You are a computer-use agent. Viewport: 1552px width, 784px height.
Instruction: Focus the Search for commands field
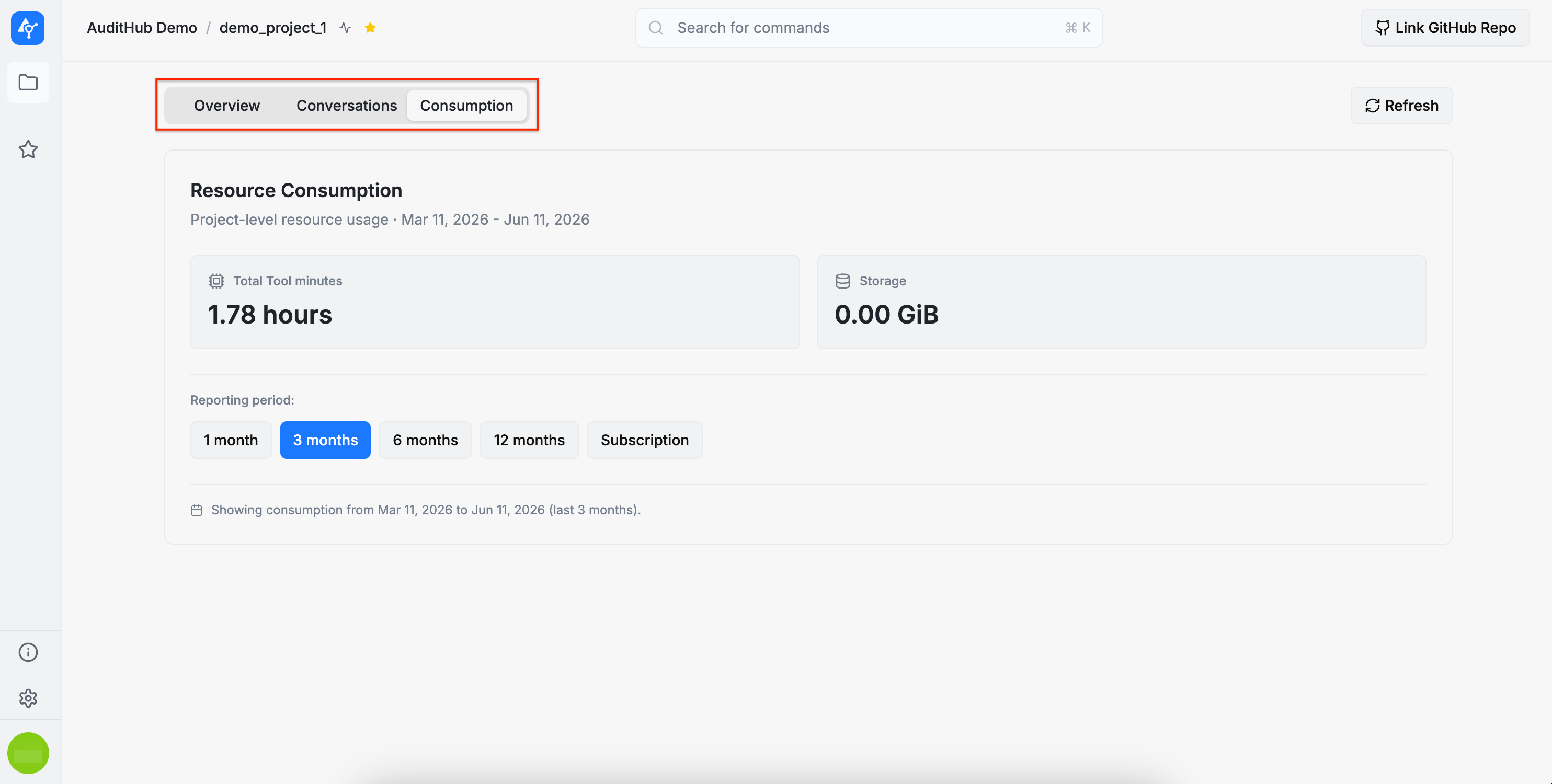point(868,28)
